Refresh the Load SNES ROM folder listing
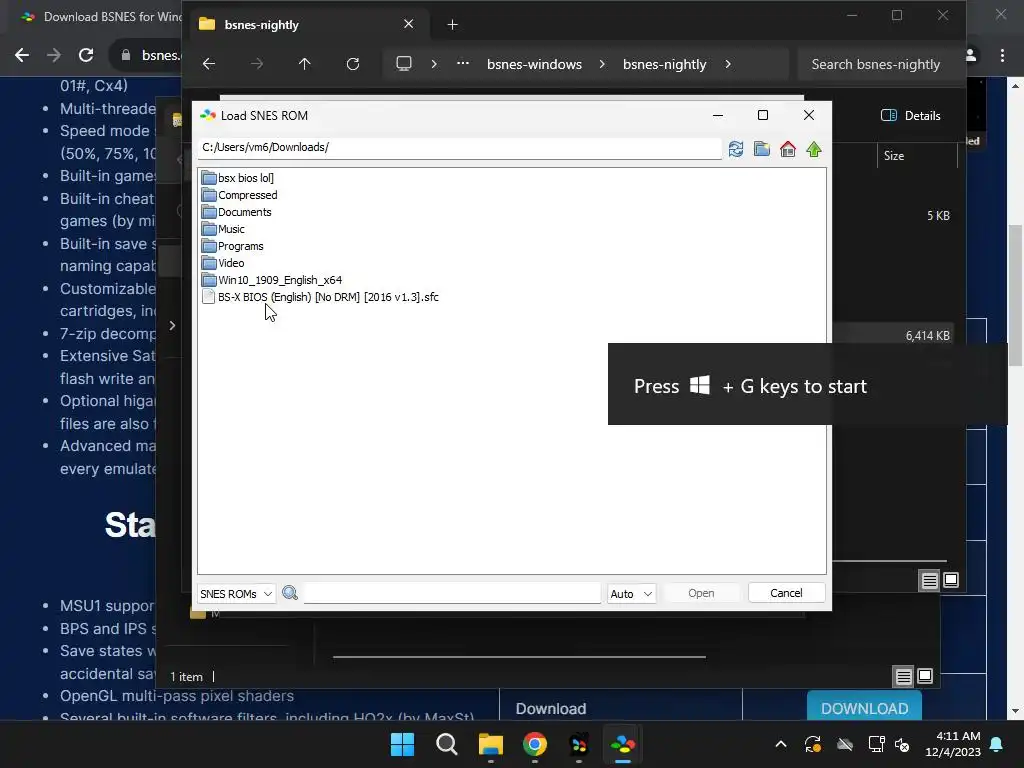 [736, 150]
